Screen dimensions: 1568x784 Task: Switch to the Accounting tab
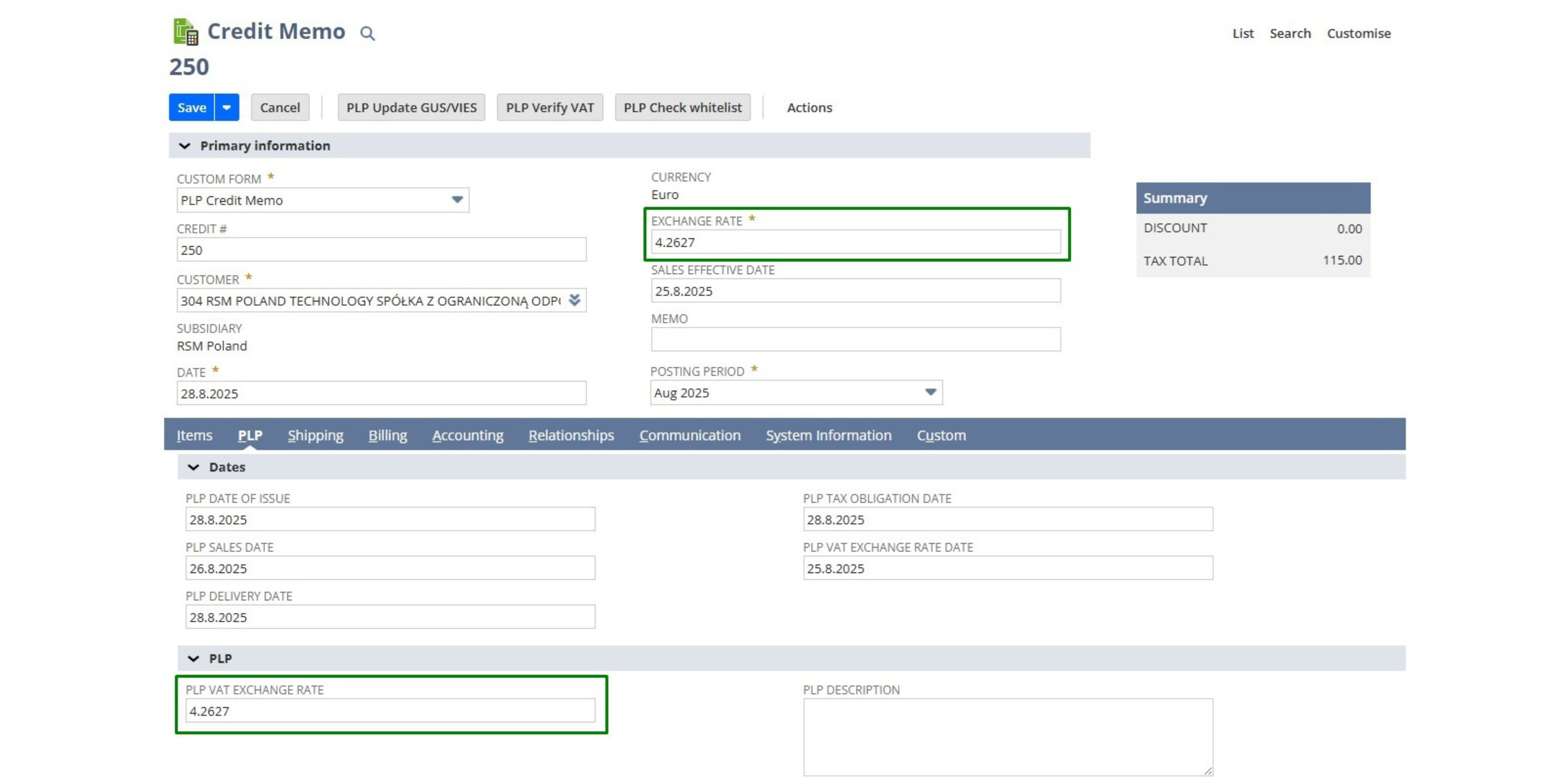468,435
